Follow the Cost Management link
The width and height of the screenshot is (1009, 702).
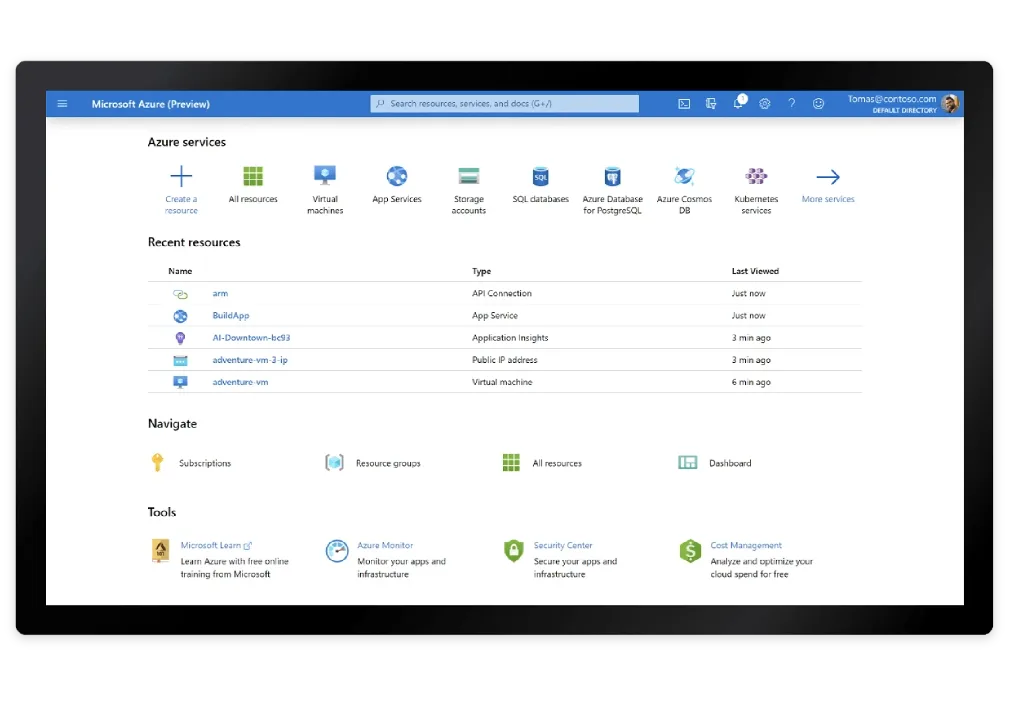[x=746, y=545]
